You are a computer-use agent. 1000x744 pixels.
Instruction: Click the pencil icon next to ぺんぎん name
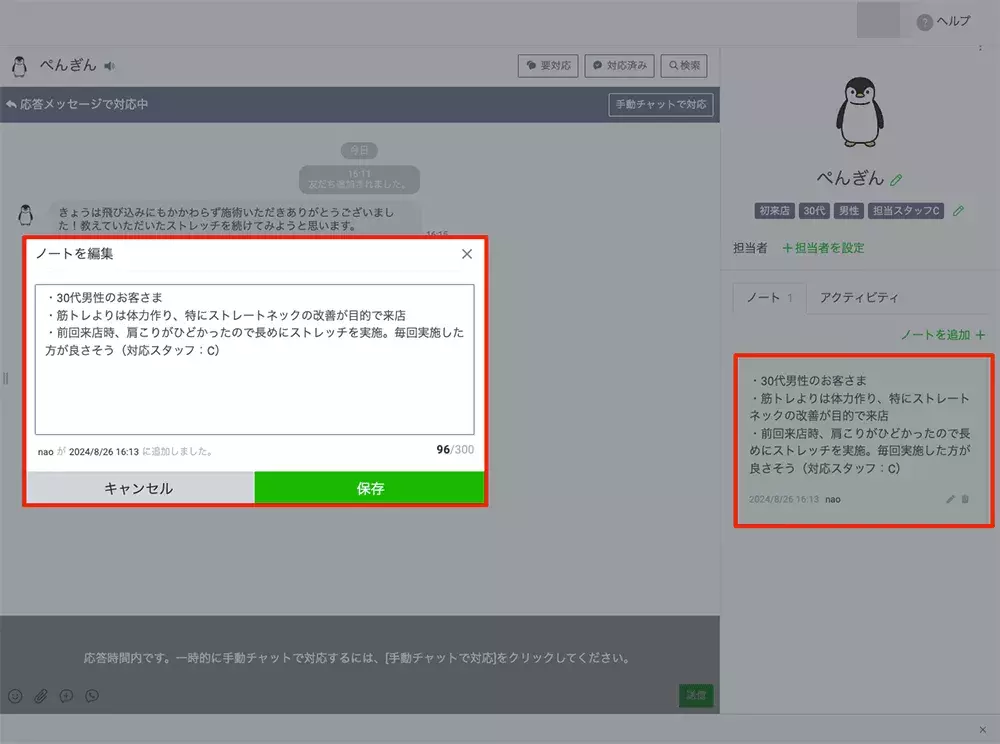click(x=897, y=179)
